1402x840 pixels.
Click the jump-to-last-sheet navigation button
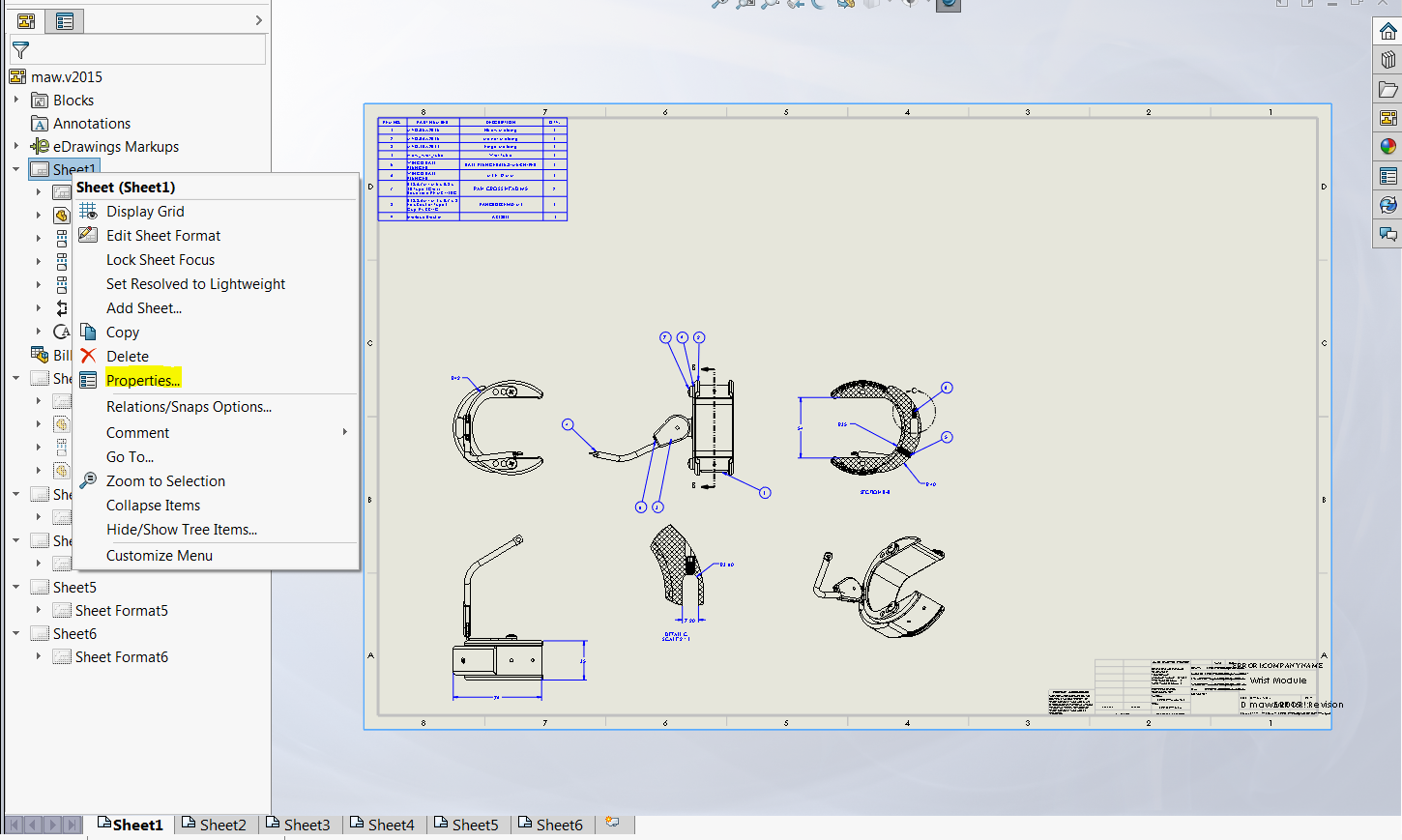(x=72, y=824)
